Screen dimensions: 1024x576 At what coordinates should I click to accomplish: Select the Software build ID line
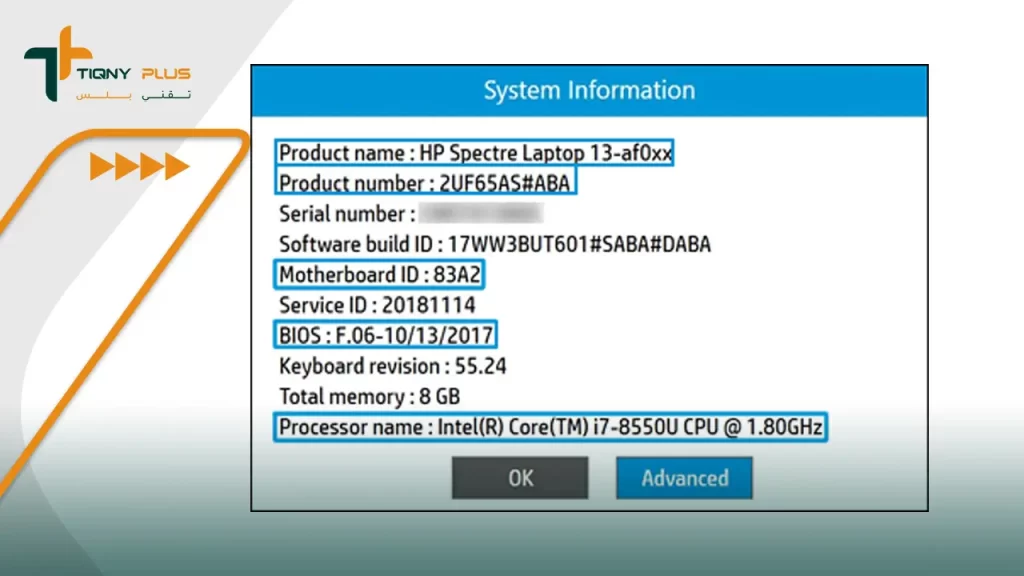[494, 244]
